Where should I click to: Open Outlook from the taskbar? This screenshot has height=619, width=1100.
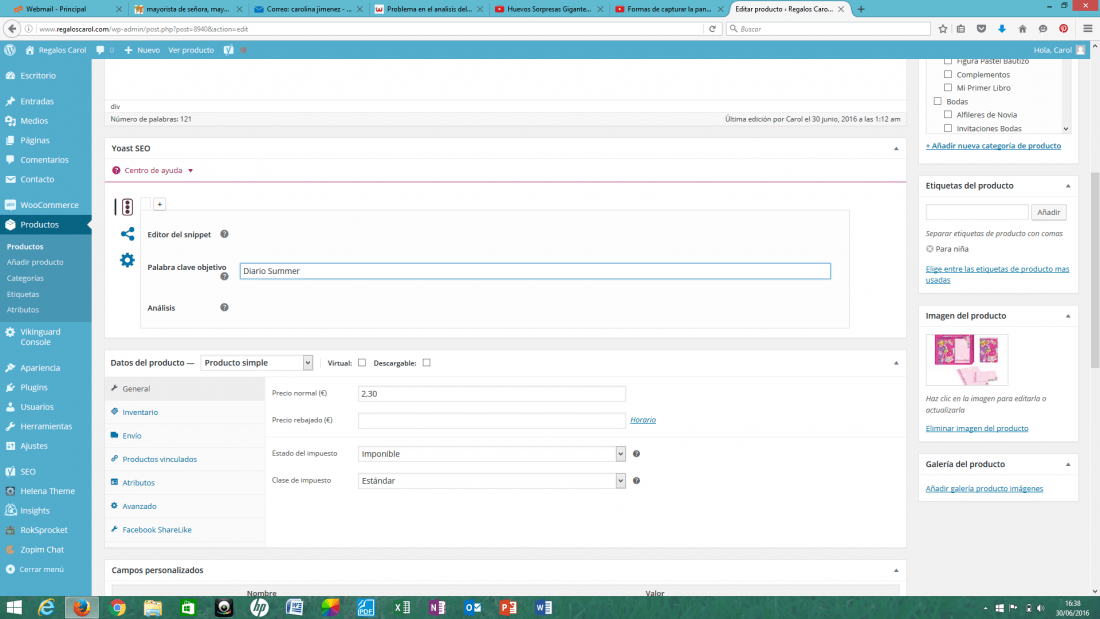(473, 608)
